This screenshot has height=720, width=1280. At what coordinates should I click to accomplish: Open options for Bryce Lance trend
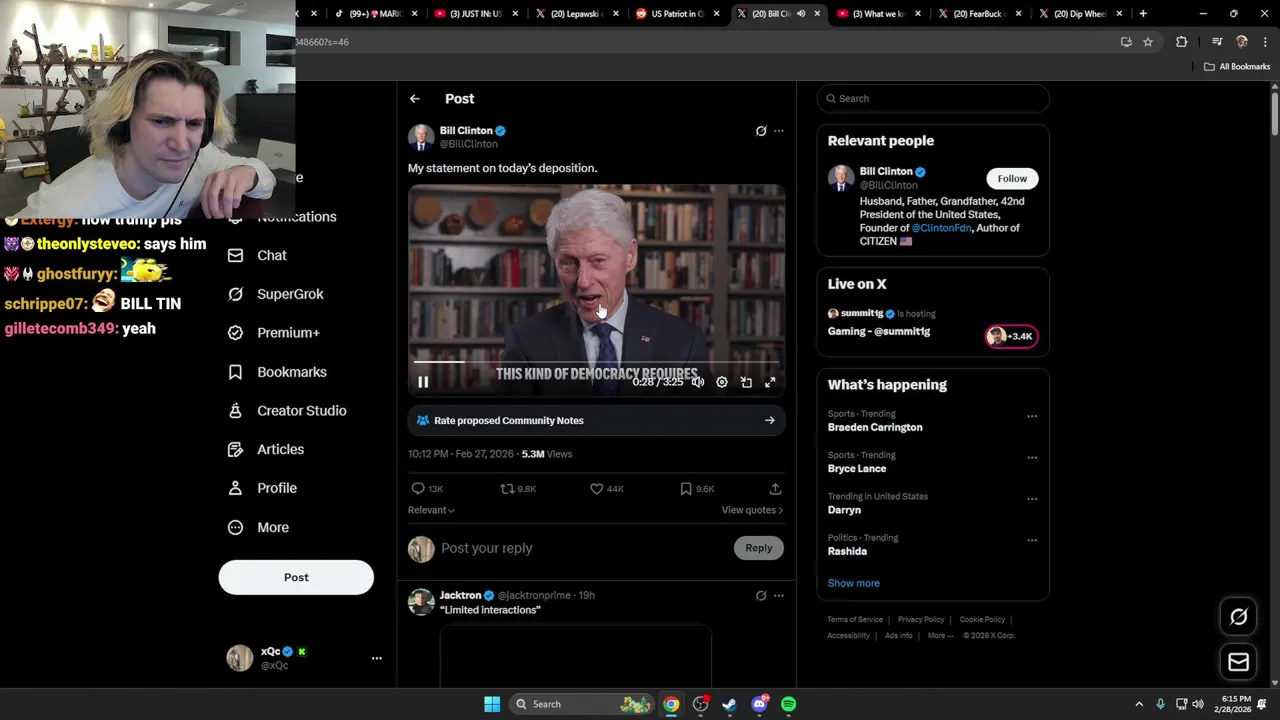coord(1032,458)
